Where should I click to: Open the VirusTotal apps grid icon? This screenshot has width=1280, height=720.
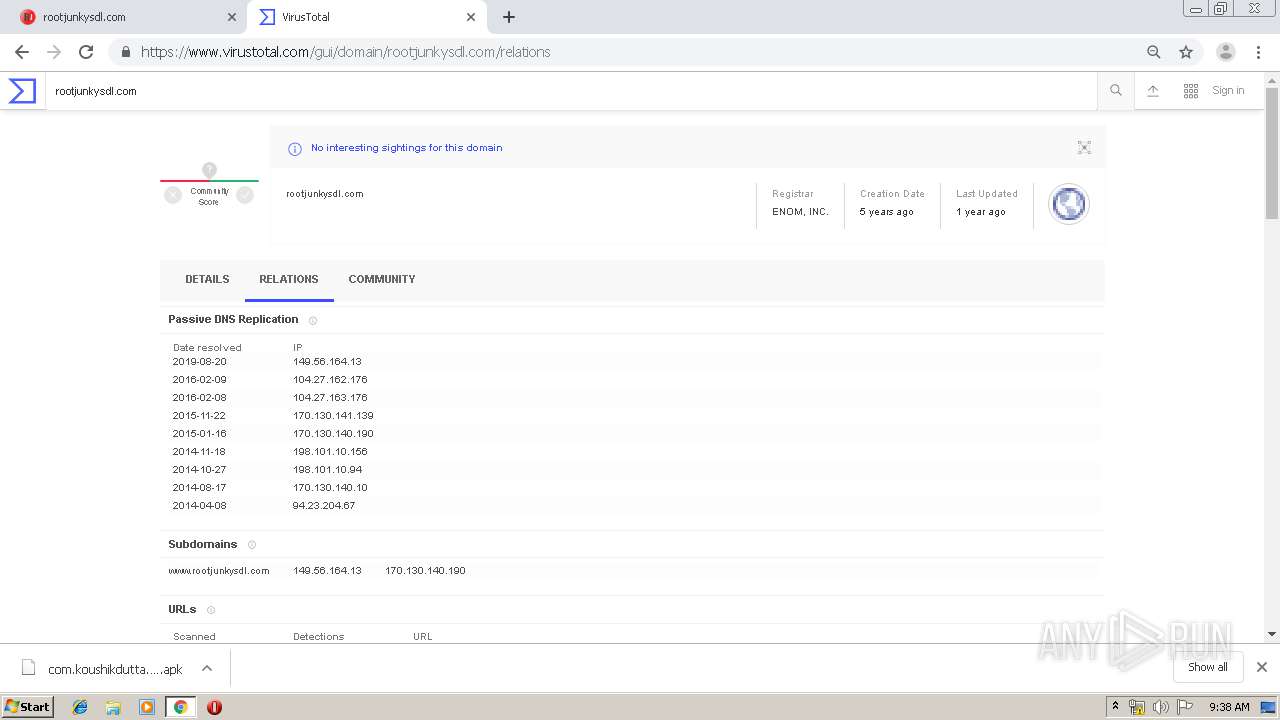point(1191,91)
